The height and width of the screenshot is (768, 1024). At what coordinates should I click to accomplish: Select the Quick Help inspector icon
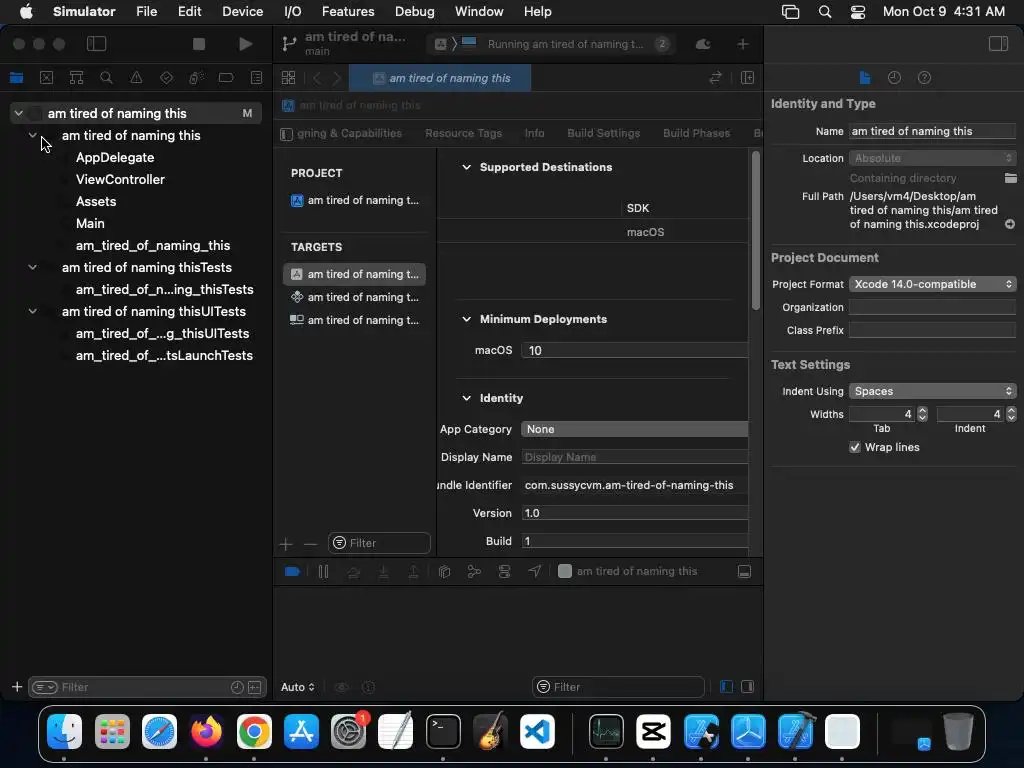[924, 78]
